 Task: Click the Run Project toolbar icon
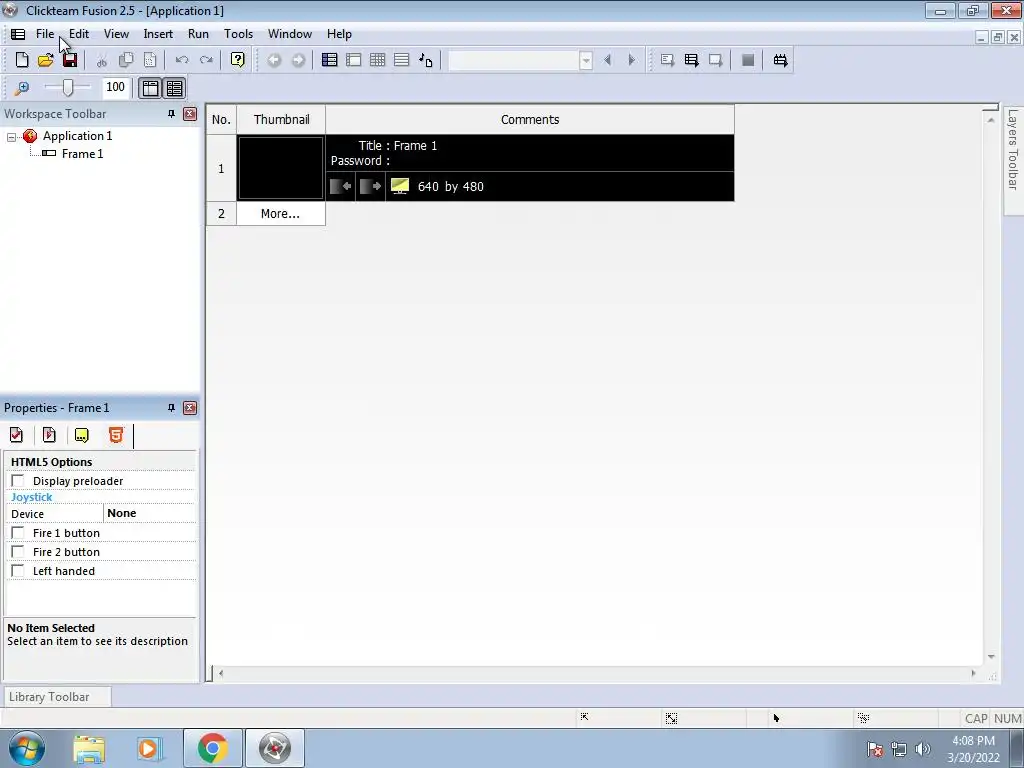[x=667, y=60]
